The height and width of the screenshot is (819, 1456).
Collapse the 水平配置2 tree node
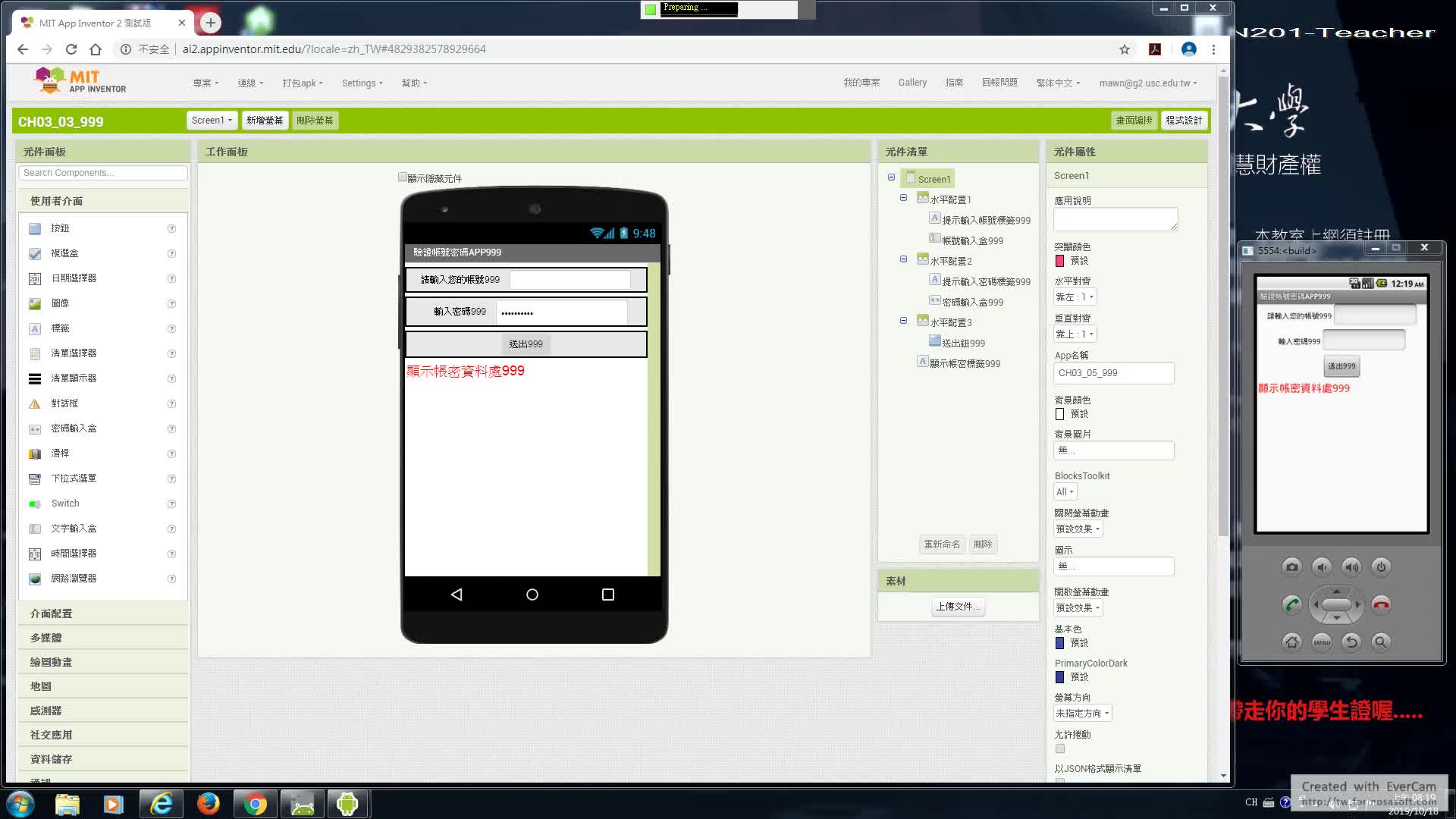pos(903,259)
